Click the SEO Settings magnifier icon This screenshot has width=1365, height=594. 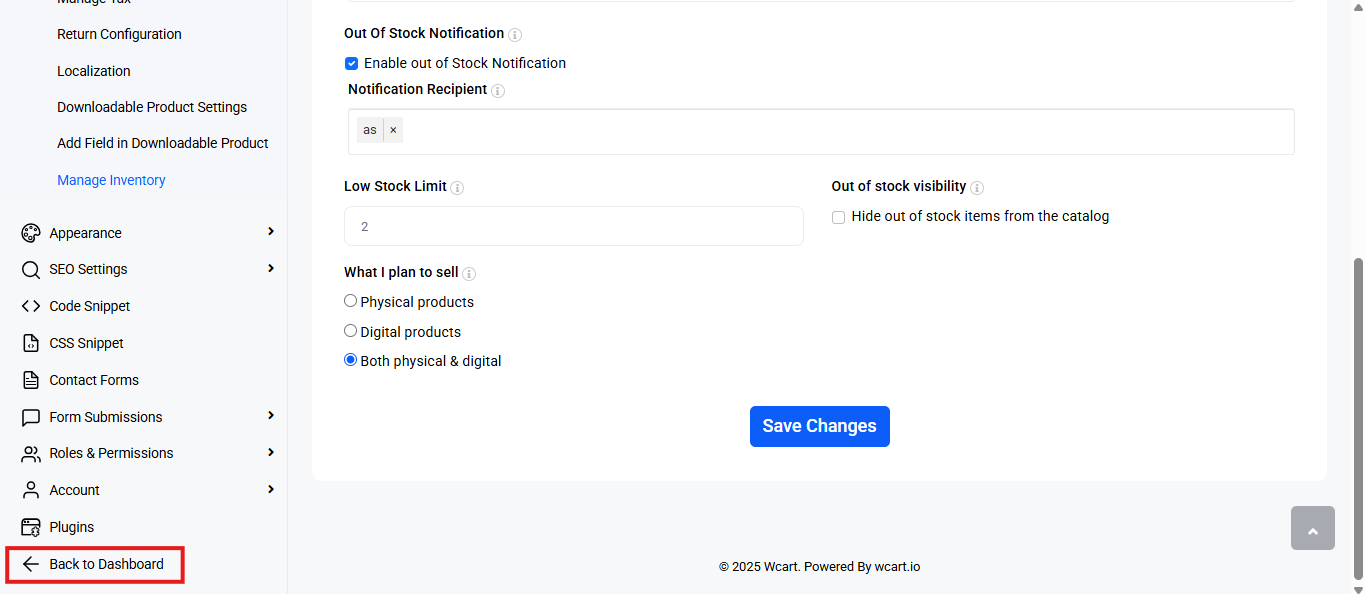click(31, 270)
